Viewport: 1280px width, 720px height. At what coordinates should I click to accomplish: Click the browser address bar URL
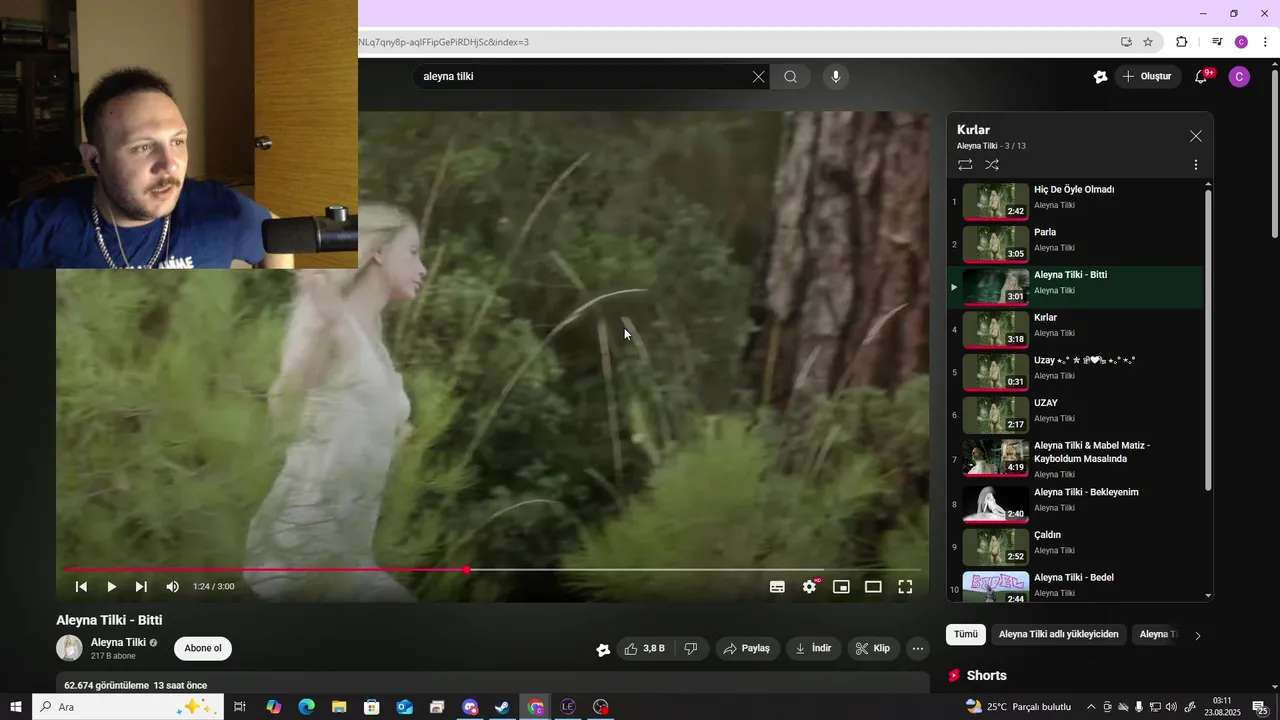pyautogui.click(x=444, y=42)
